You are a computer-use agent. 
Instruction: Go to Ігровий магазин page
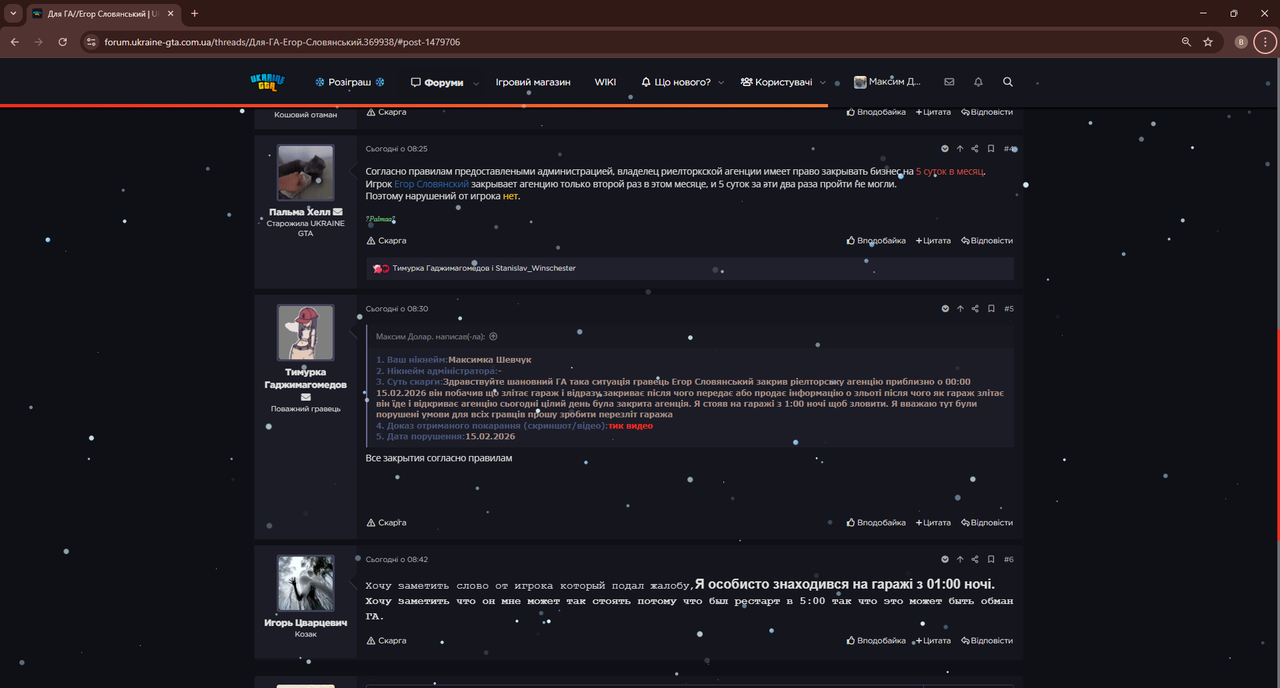(533, 82)
